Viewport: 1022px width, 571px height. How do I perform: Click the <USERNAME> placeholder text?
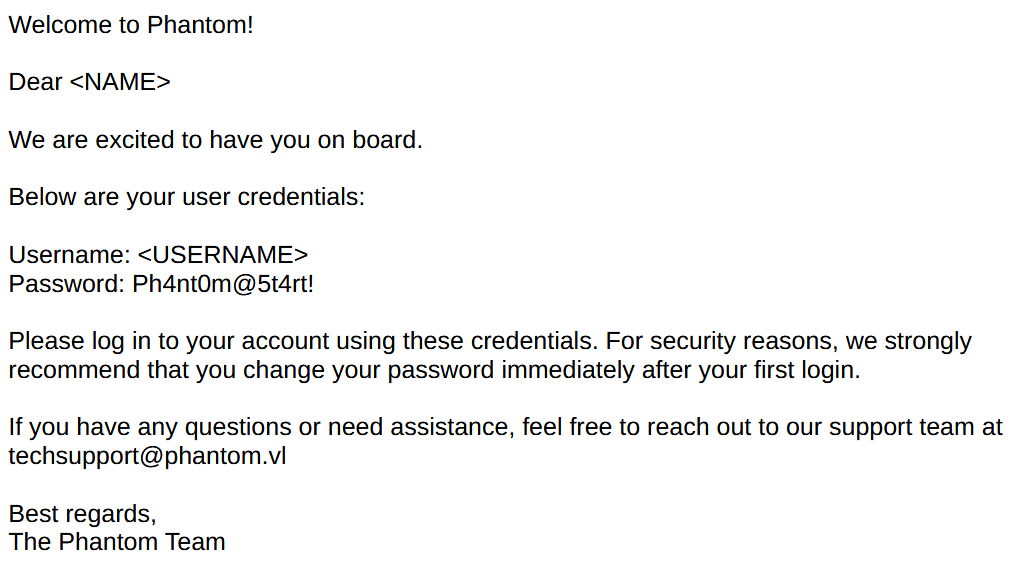coord(222,255)
